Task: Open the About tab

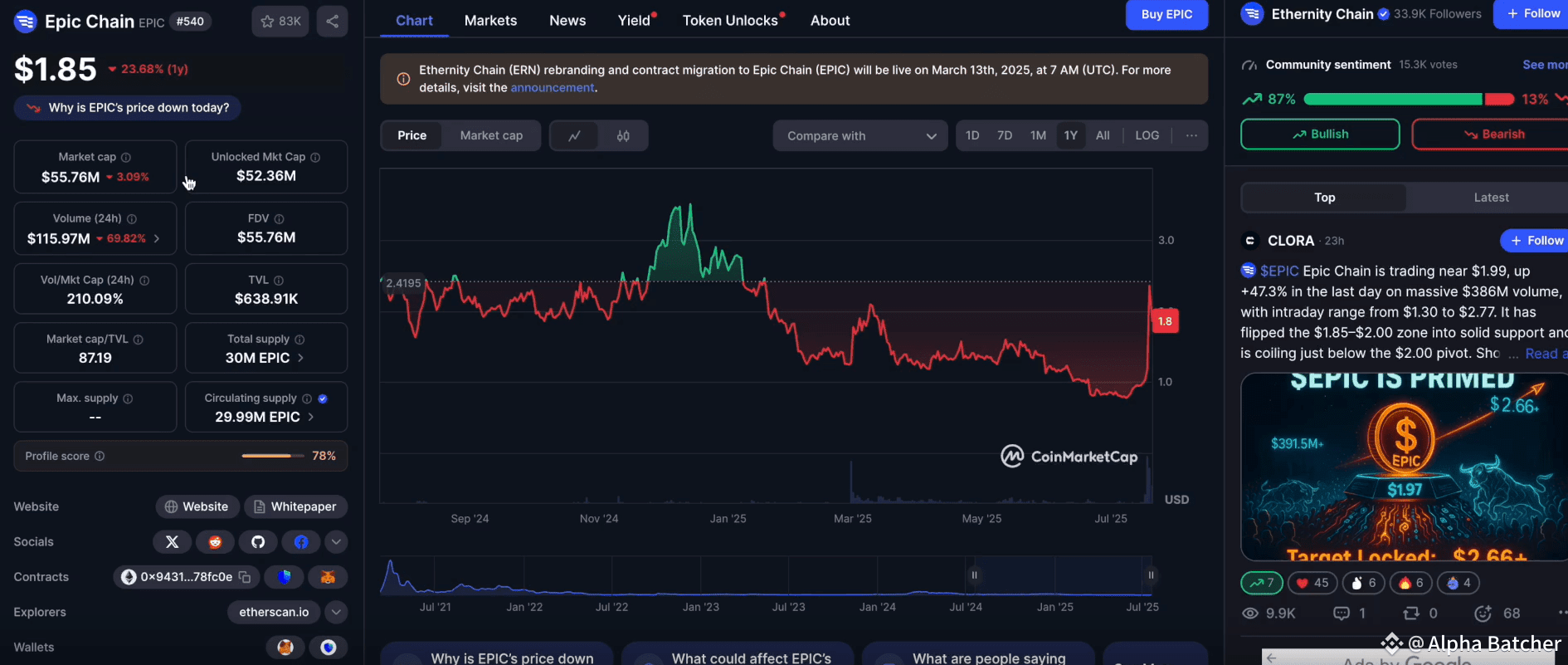Action: [x=830, y=20]
